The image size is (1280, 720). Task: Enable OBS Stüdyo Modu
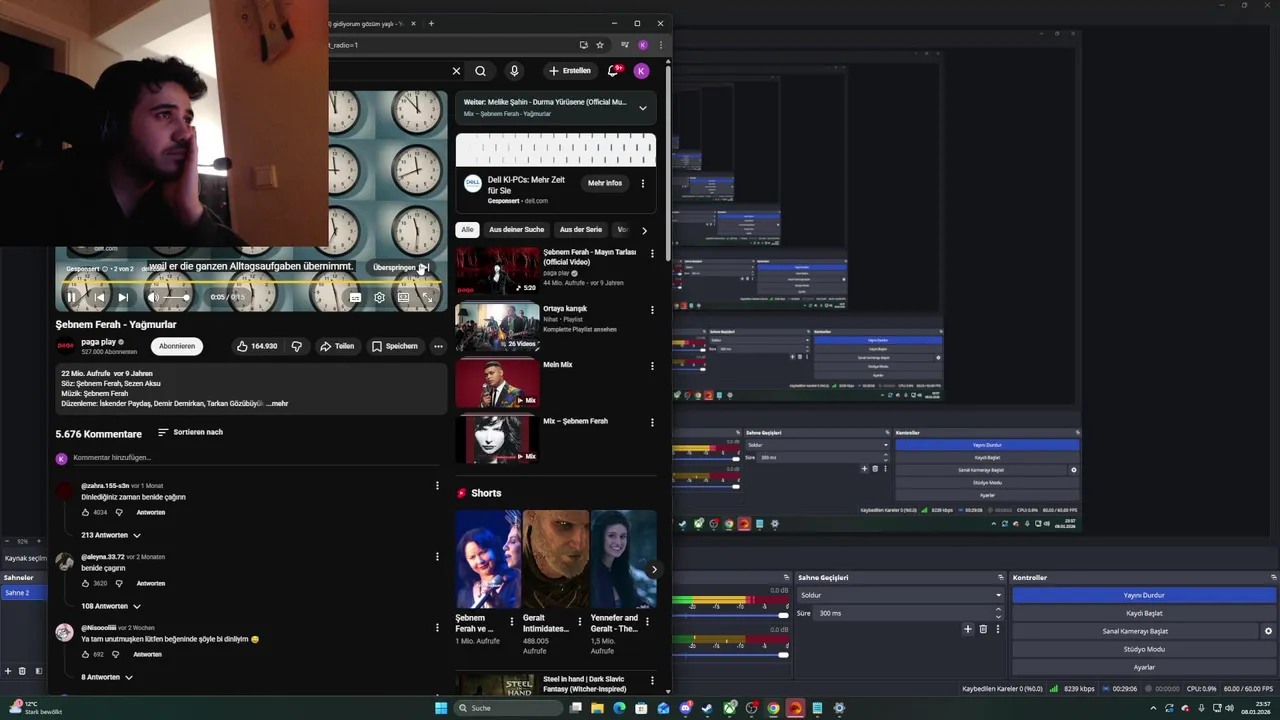point(1144,649)
